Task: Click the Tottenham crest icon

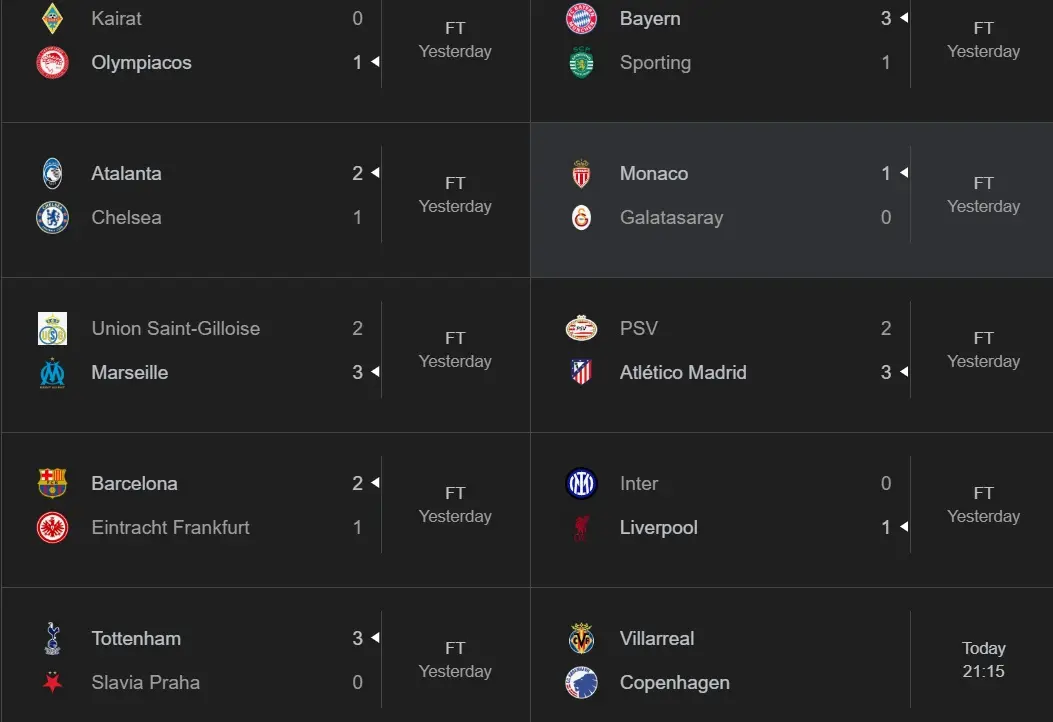Action: 52,638
